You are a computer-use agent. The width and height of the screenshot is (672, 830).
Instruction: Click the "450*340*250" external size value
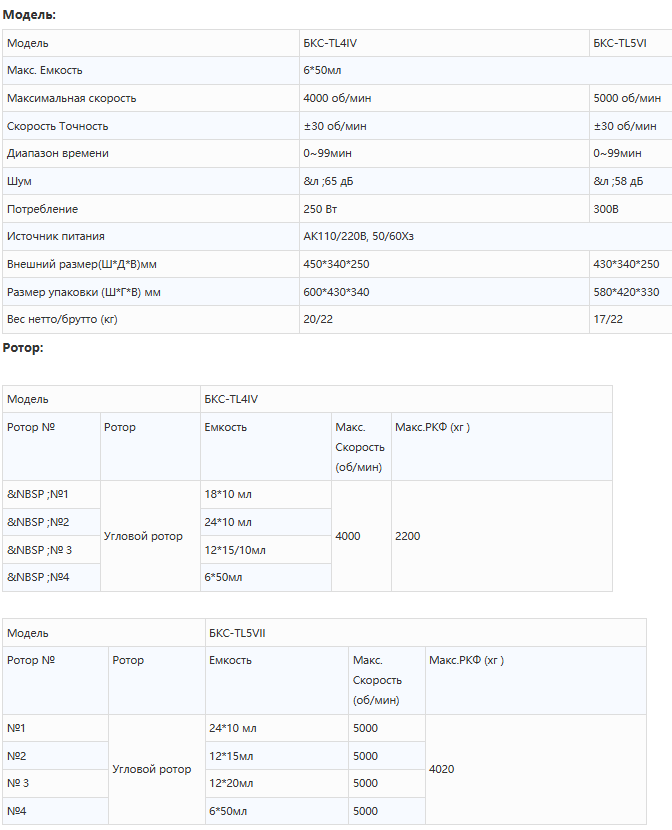coord(336,264)
